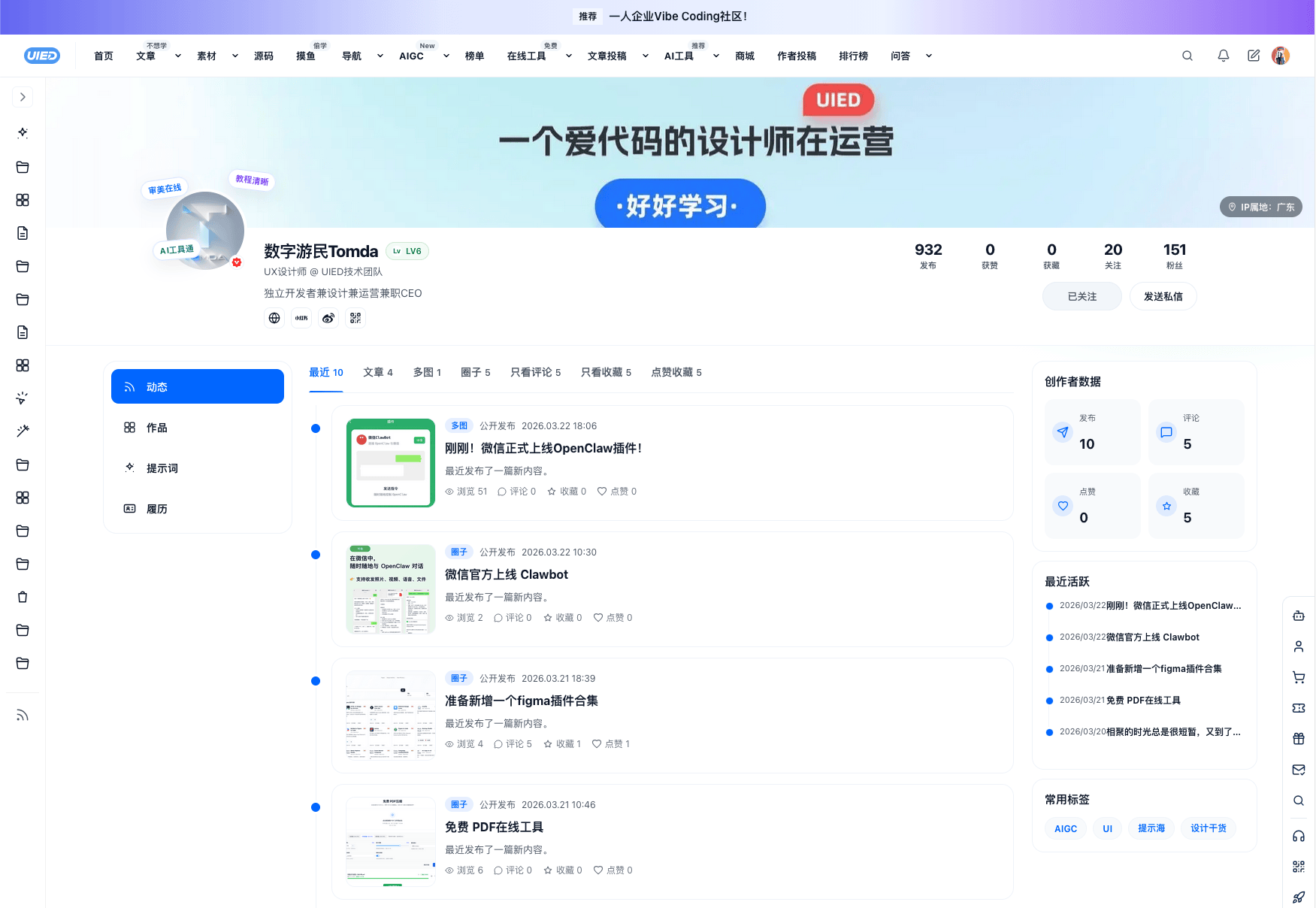Expand the left sidebar with arrow button
This screenshot has width=1316, height=908.
click(x=23, y=97)
